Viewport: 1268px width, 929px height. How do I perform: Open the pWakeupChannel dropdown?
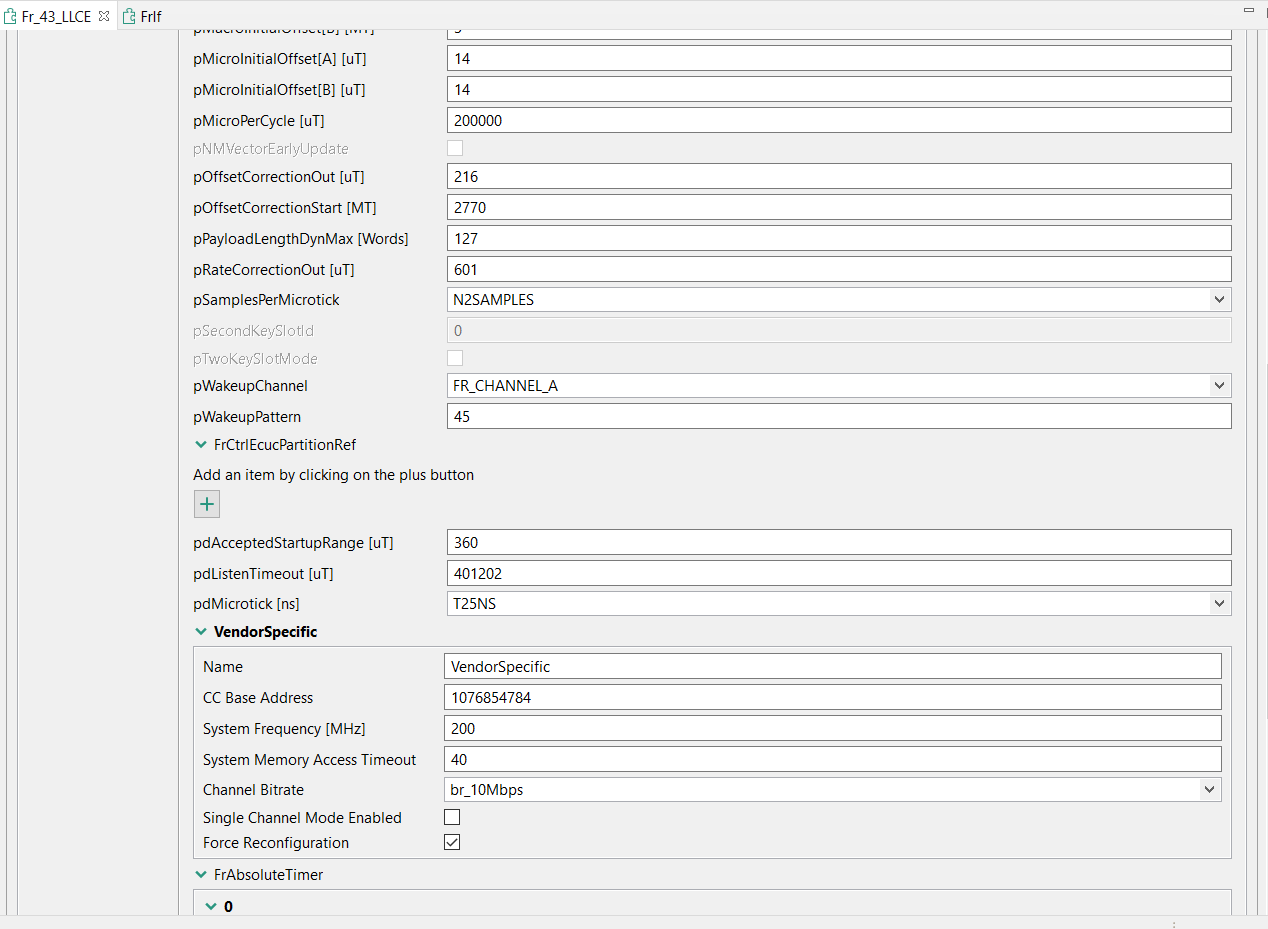tap(1218, 385)
